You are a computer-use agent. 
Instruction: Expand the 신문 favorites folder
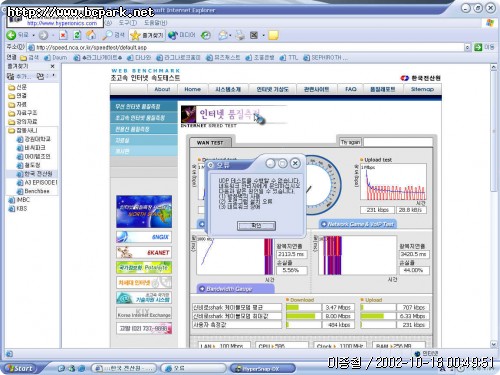click(18, 87)
